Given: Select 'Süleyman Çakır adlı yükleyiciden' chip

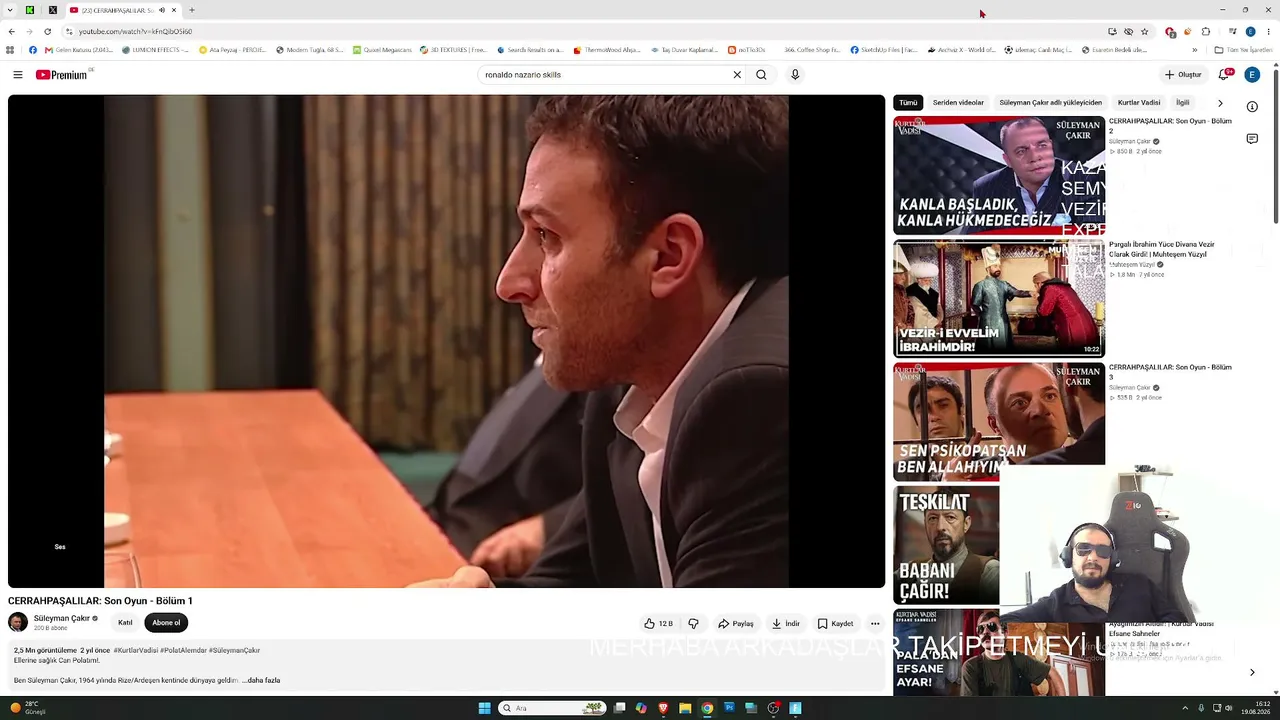Looking at the screenshot, I should coord(1050,103).
